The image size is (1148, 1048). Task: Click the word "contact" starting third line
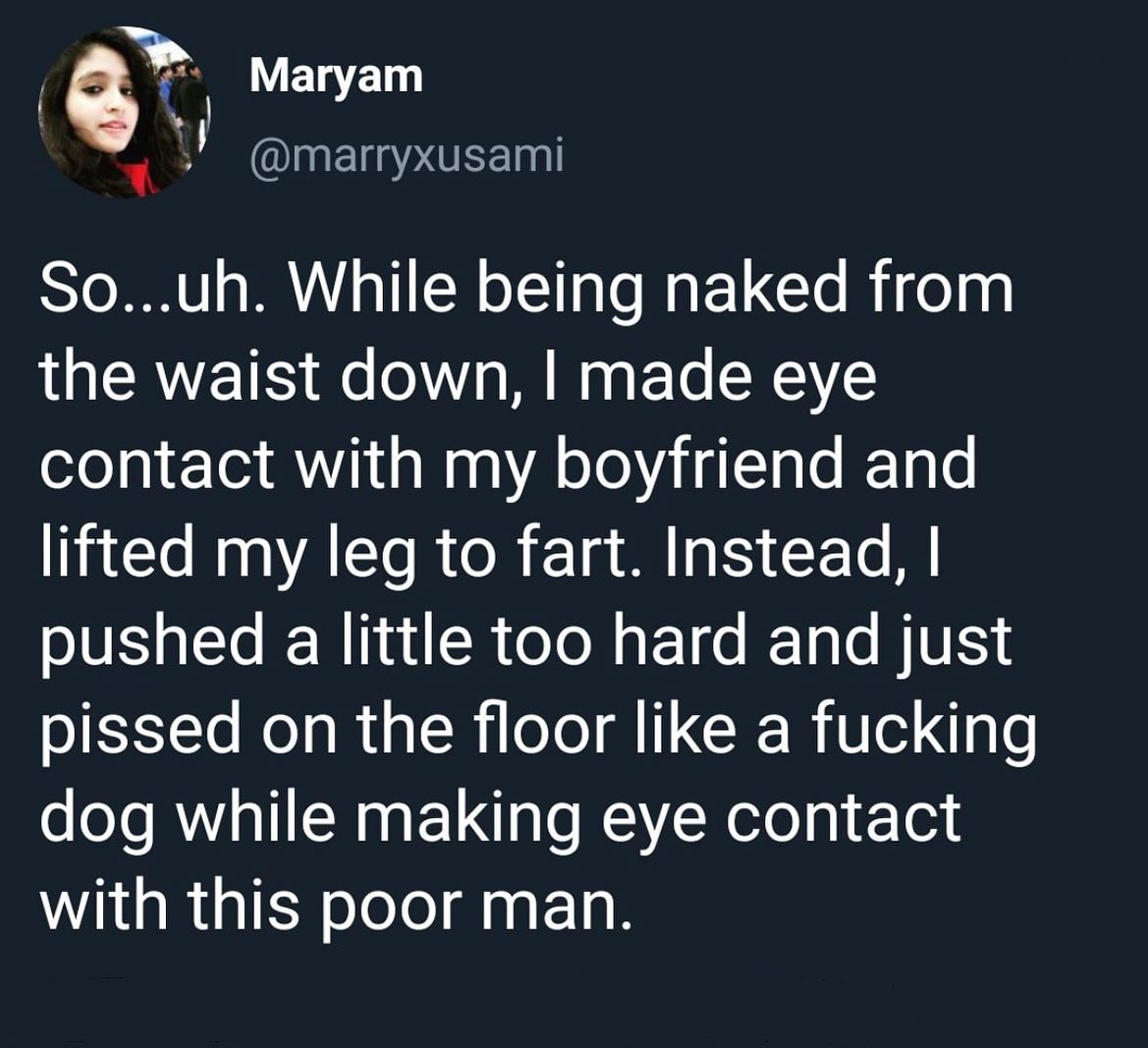point(157,465)
